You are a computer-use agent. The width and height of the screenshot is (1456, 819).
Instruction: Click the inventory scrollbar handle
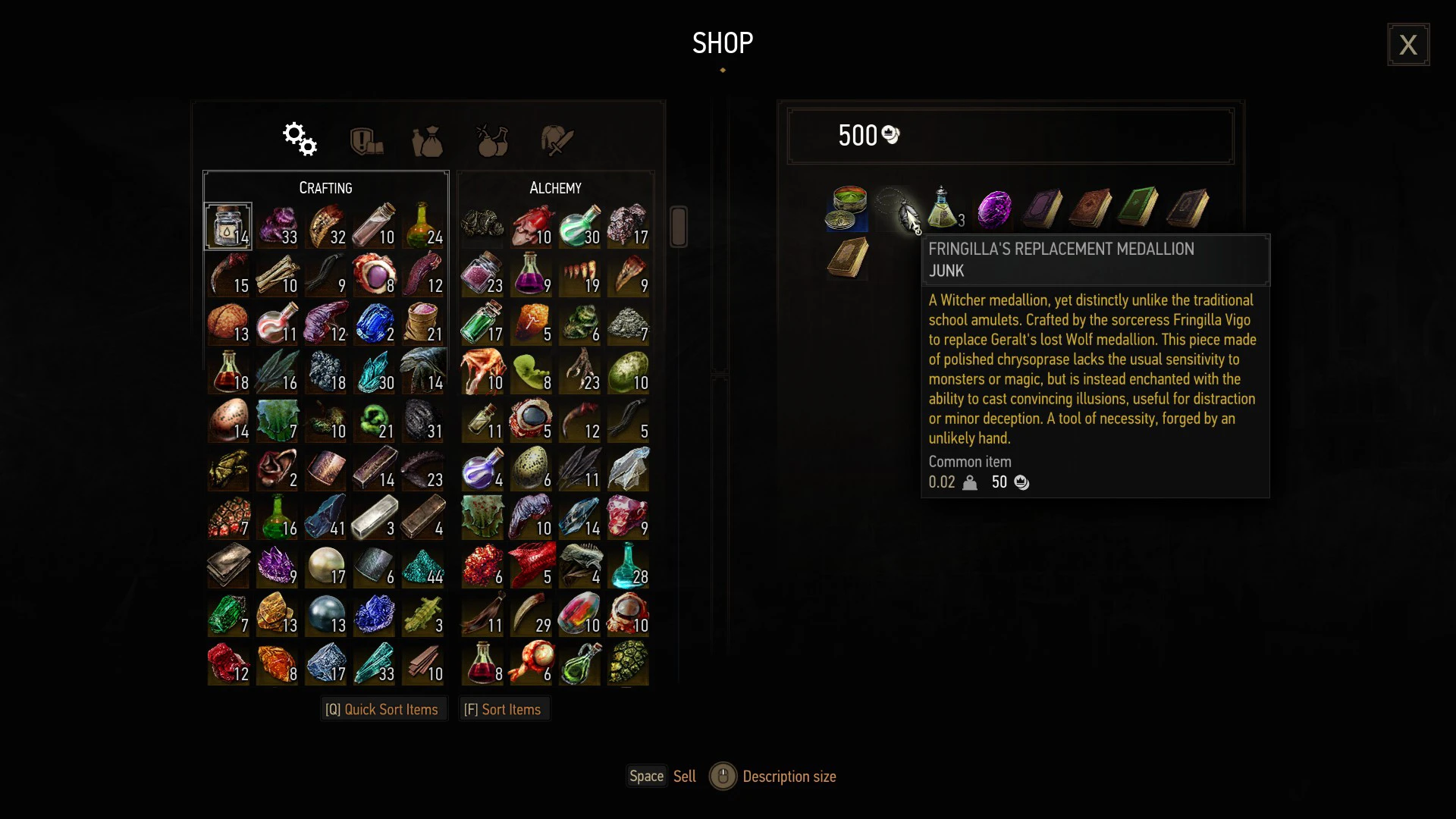tap(679, 227)
